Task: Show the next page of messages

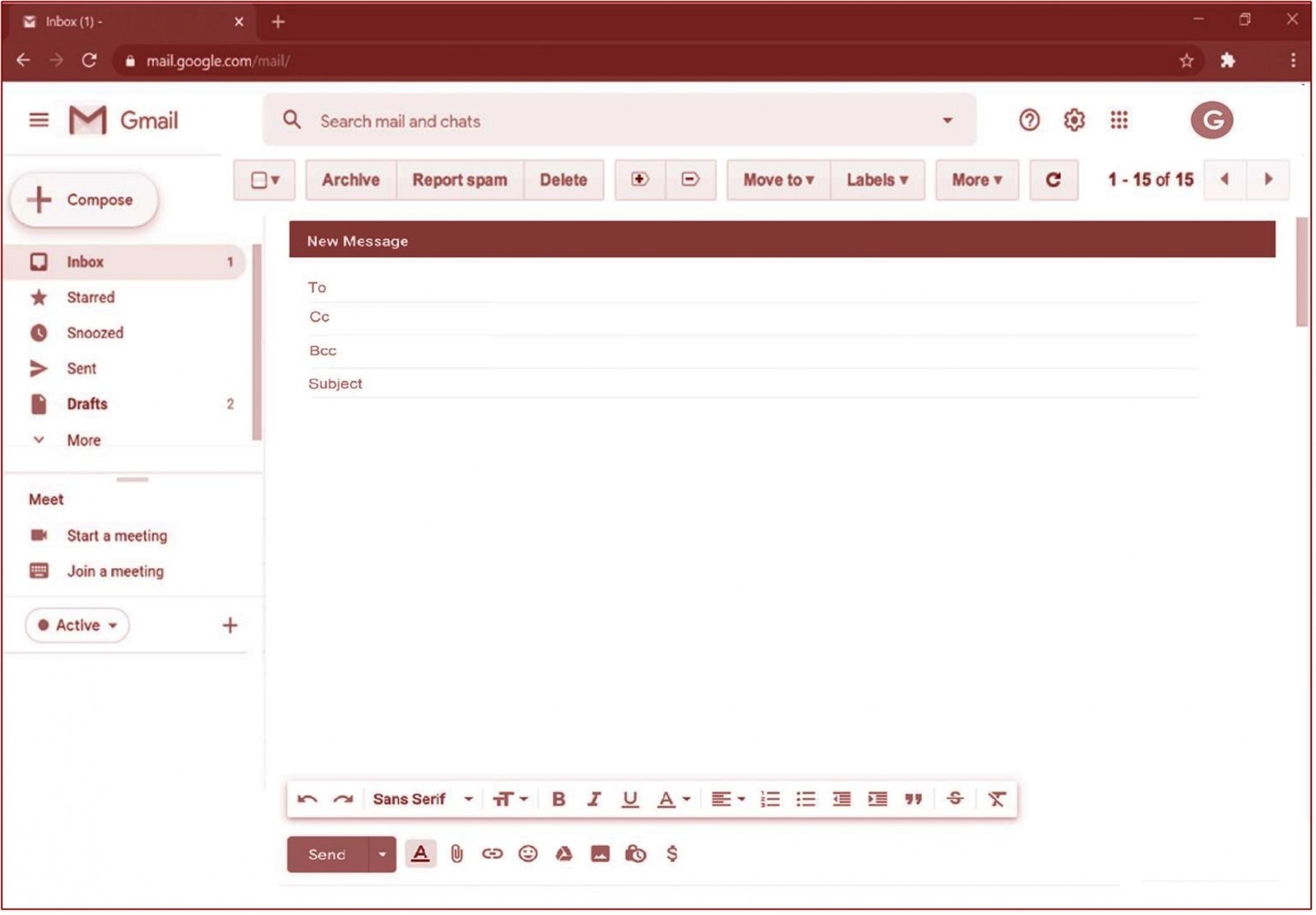Action: click(x=1267, y=179)
